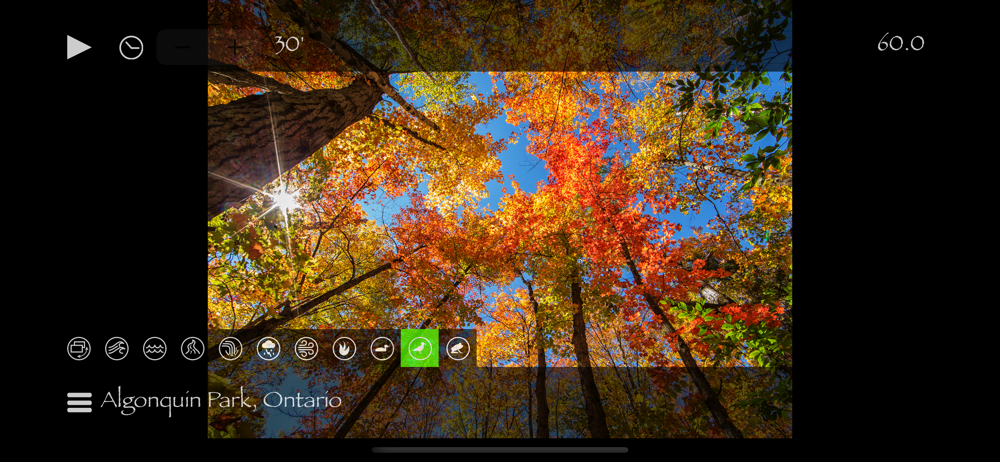Toggle the winding stream sound
This screenshot has width=1000, height=462.
193,348
